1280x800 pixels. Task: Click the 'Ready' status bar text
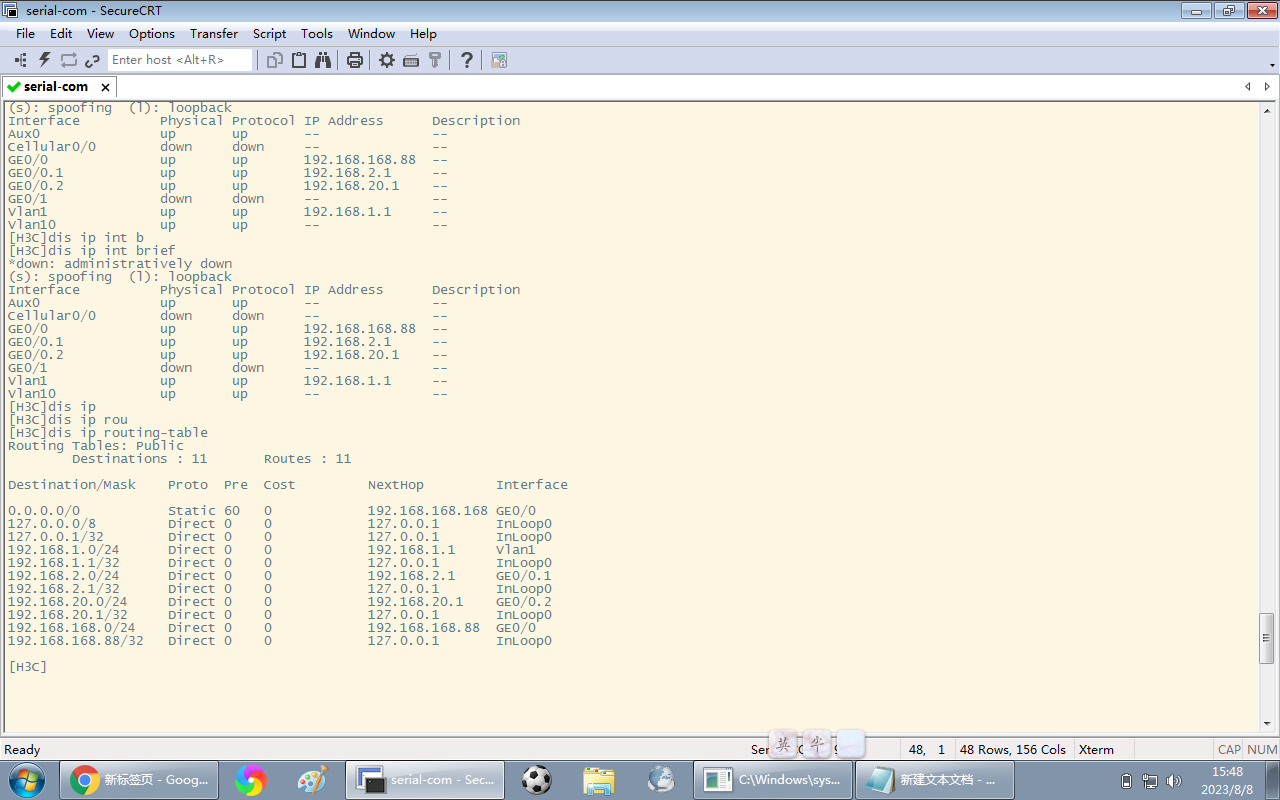tap(23, 749)
